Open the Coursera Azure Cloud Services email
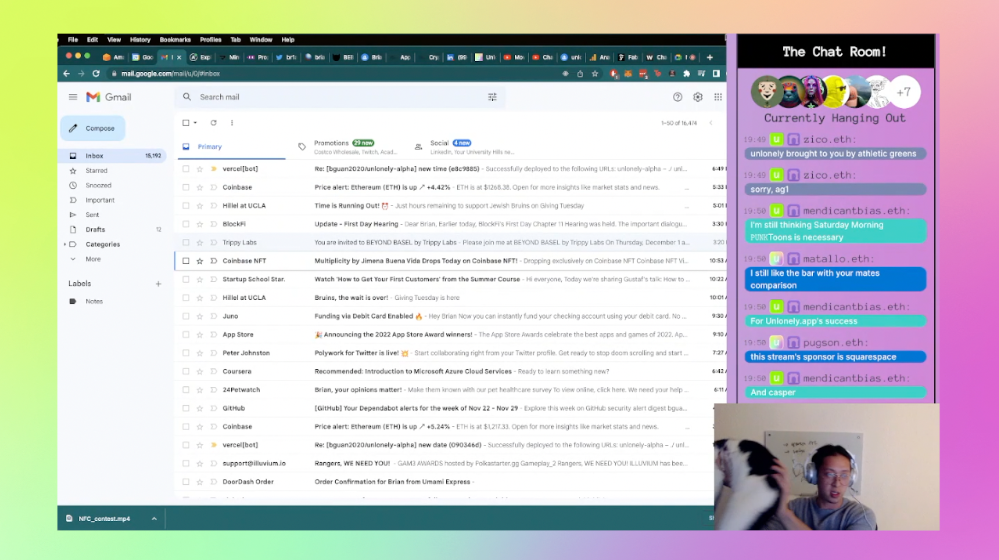 451,371
